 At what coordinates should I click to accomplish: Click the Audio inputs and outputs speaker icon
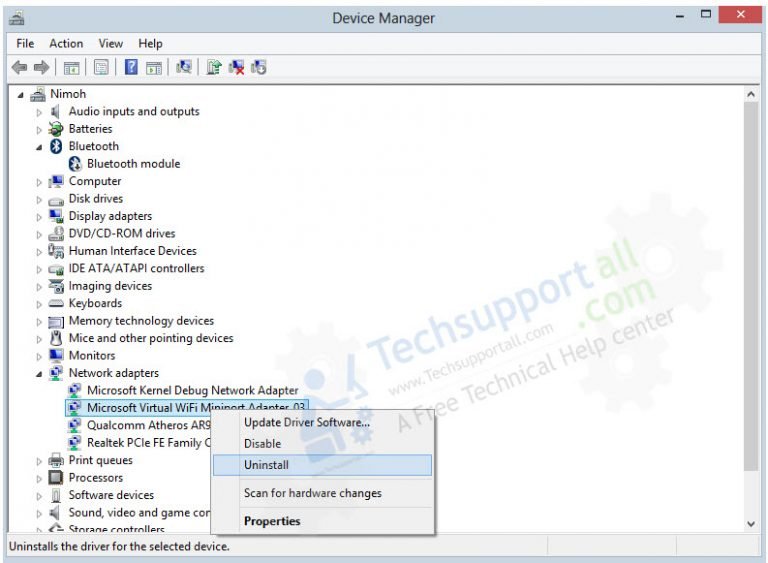[55, 111]
